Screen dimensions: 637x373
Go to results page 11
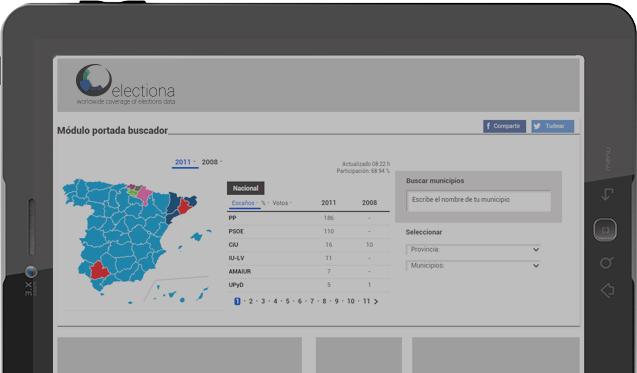(x=366, y=301)
